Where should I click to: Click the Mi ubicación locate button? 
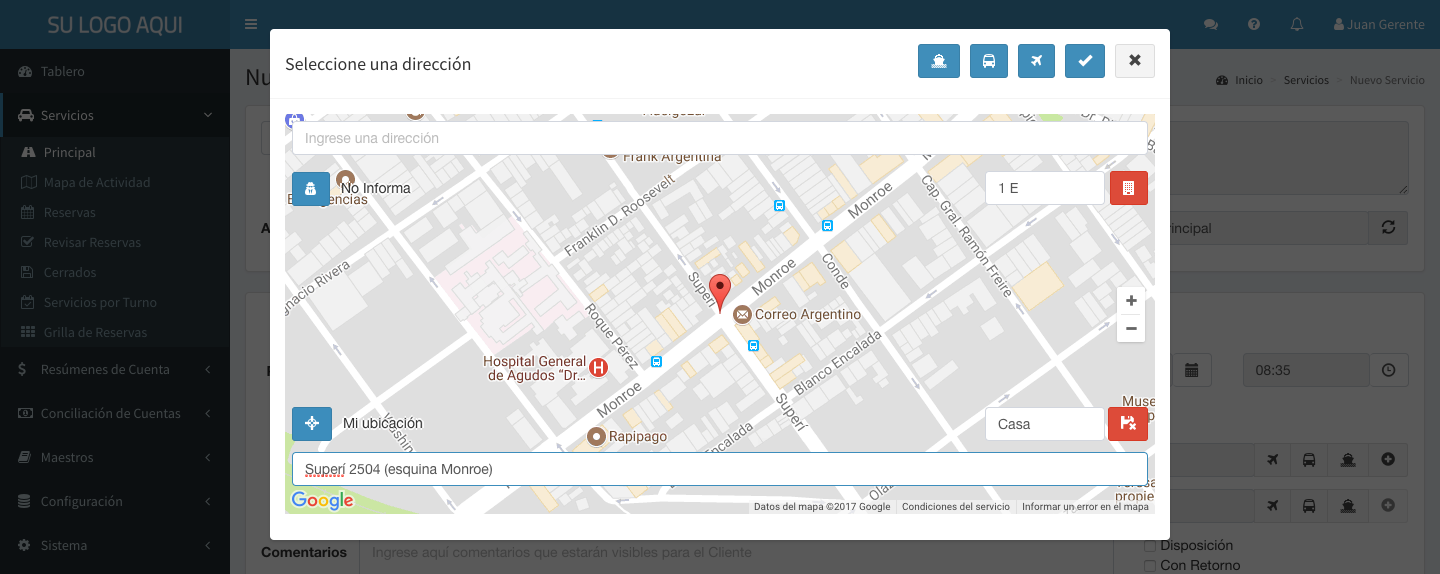click(311, 424)
